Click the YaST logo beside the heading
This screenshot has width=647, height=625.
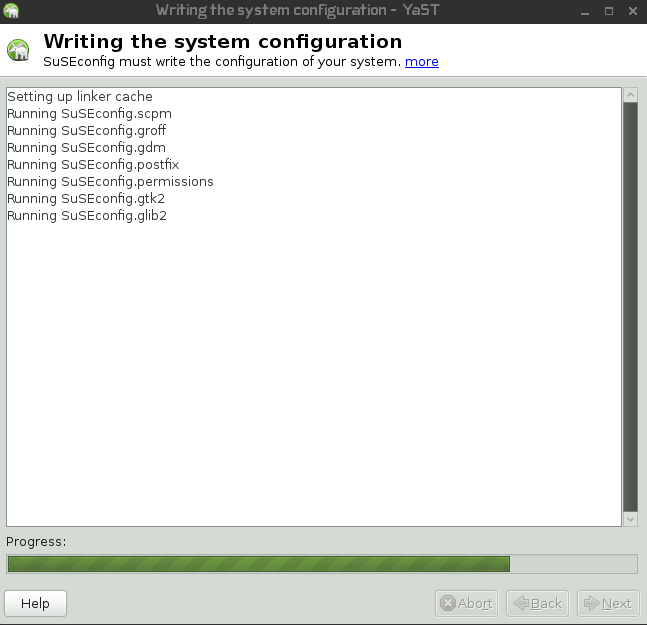click(x=18, y=50)
